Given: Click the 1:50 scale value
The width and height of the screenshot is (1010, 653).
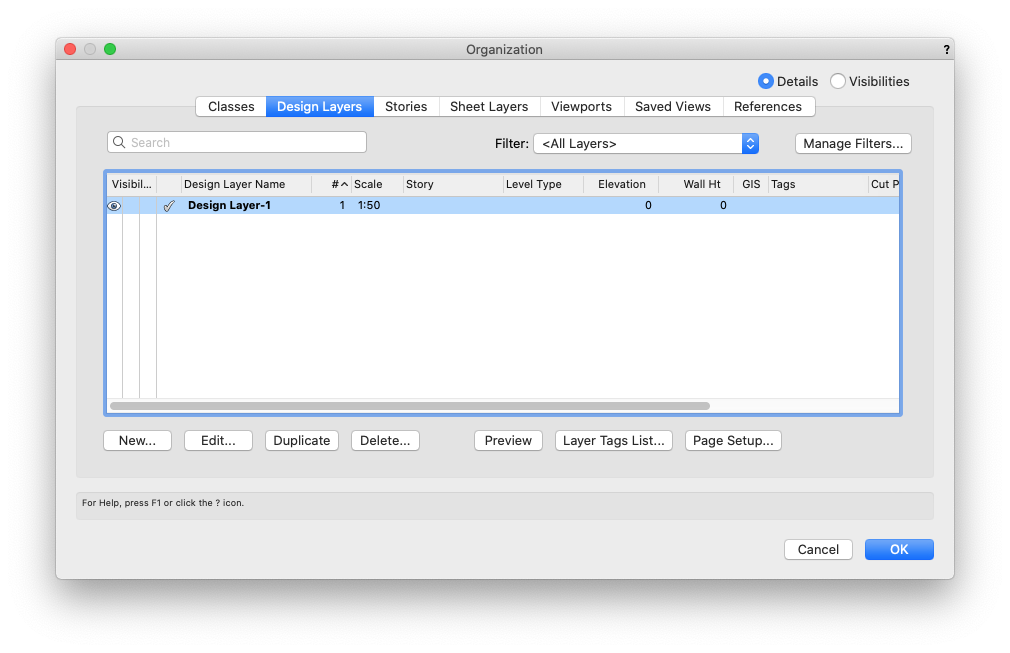Looking at the screenshot, I should coord(369,205).
